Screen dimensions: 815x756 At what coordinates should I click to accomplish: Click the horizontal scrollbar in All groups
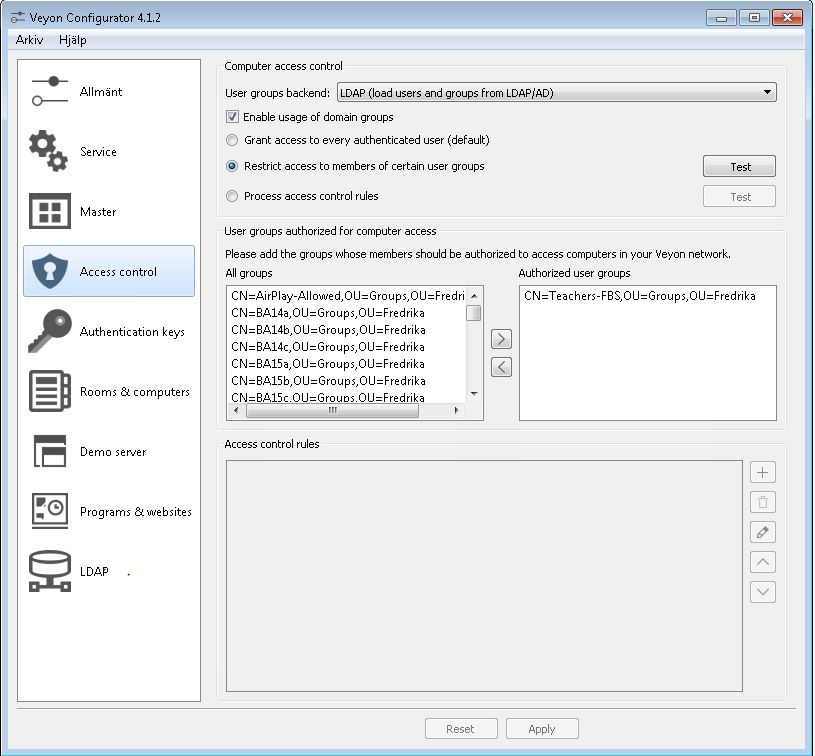point(332,410)
